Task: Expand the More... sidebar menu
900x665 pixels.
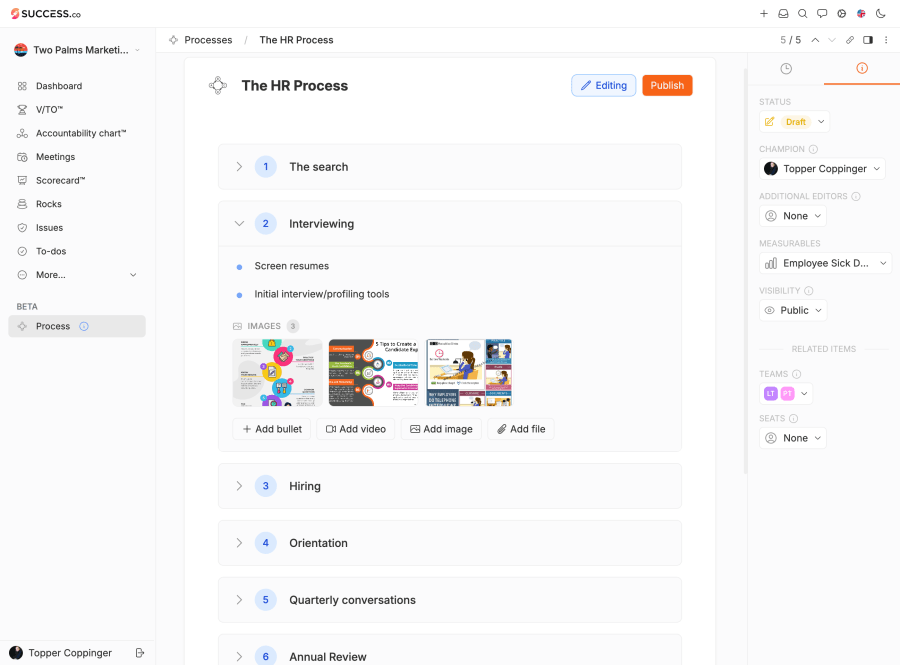Action: point(77,275)
